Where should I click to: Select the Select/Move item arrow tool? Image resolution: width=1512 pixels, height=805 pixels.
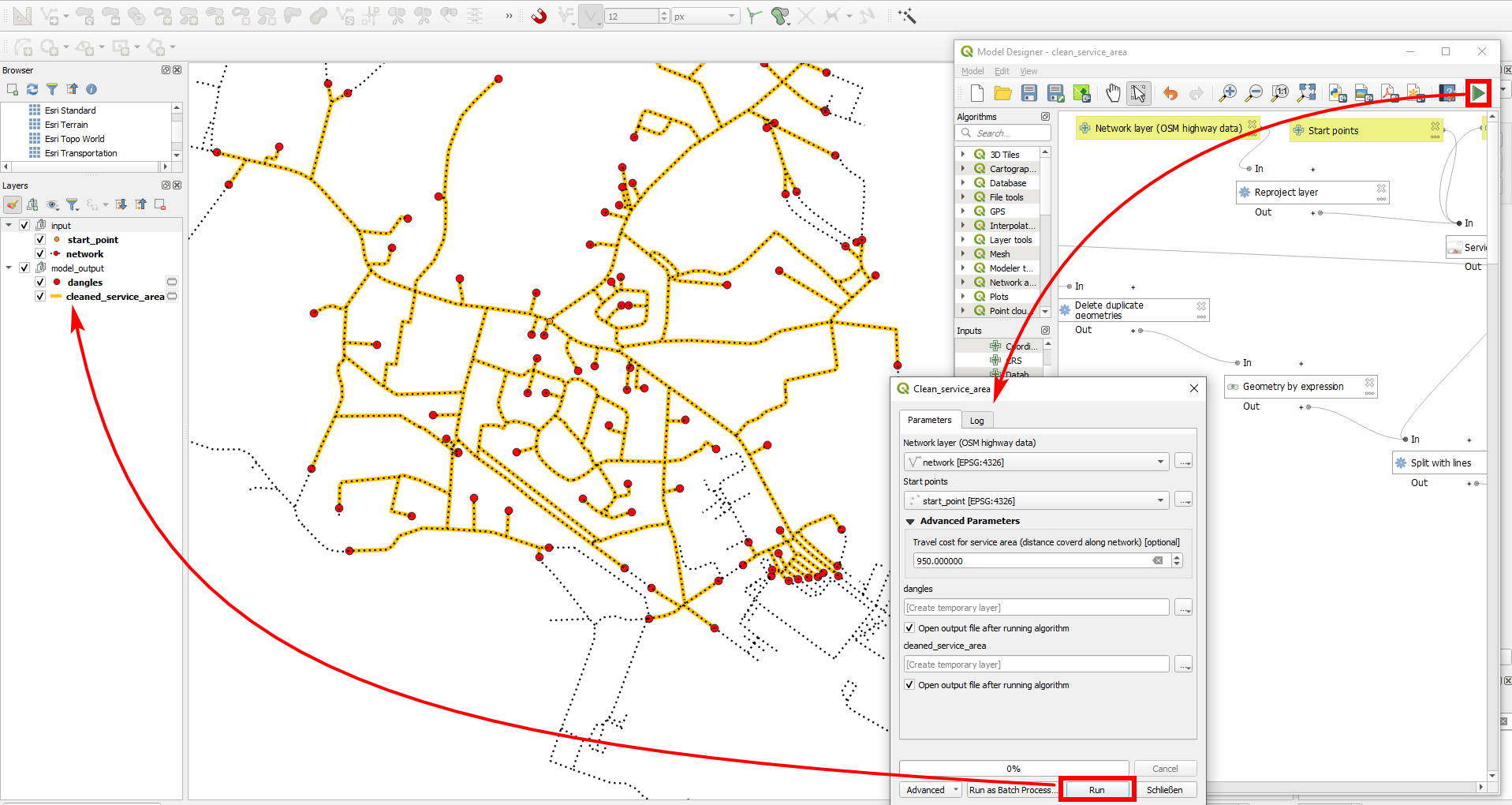(x=1137, y=93)
